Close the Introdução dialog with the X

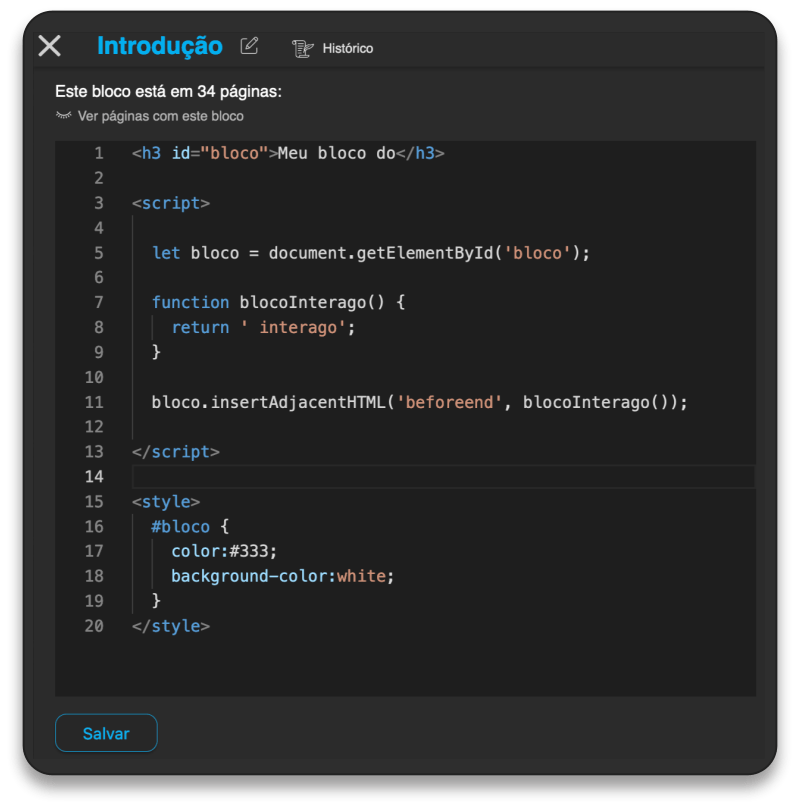click(x=48, y=46)
